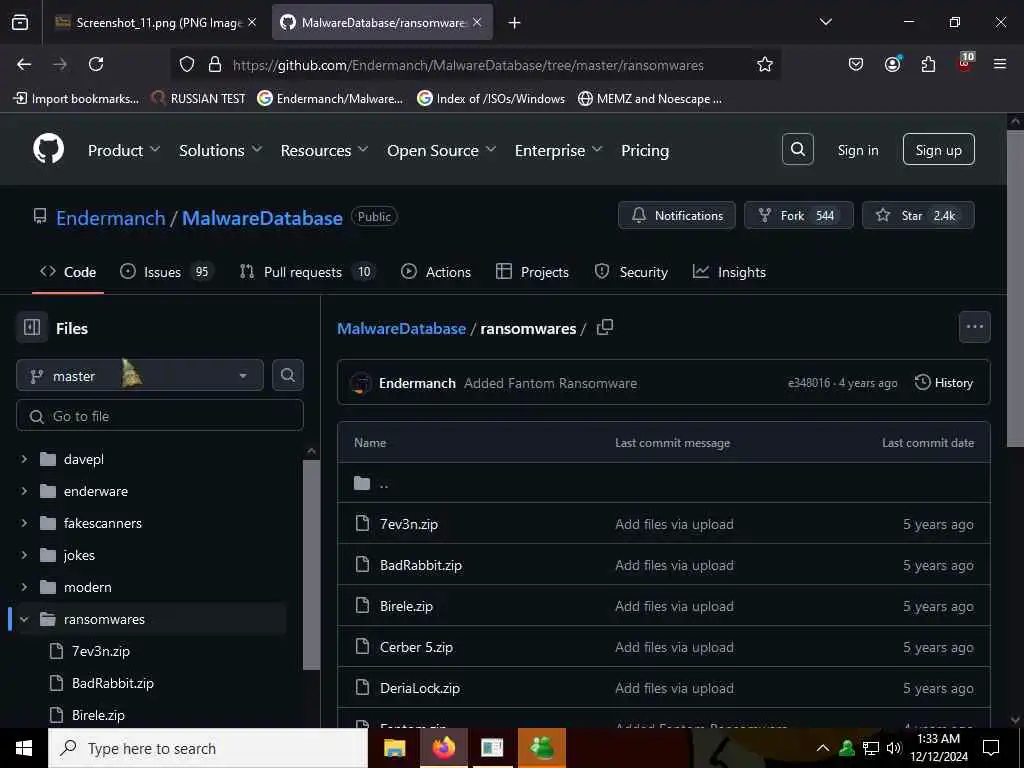List all tabs dropdown arrow
The width and height of the screenshot is (1024, 768).
click(x=825, y=22)
